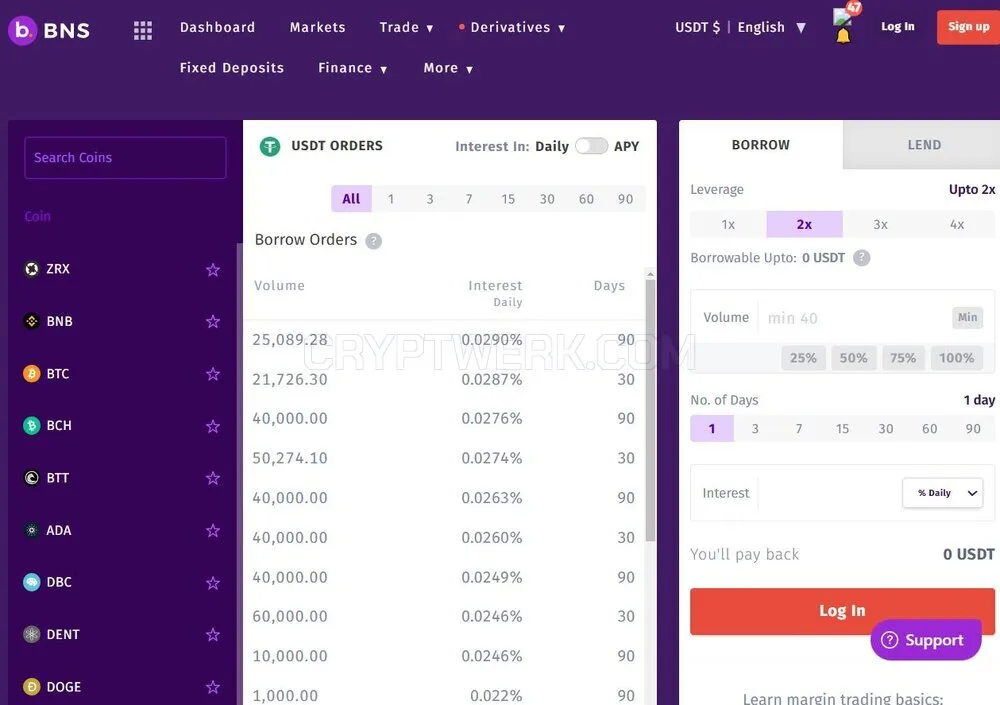Viewport: 1000px width, 705px height.
Task: Click the BNB coin icon
Action: point(31,321)
